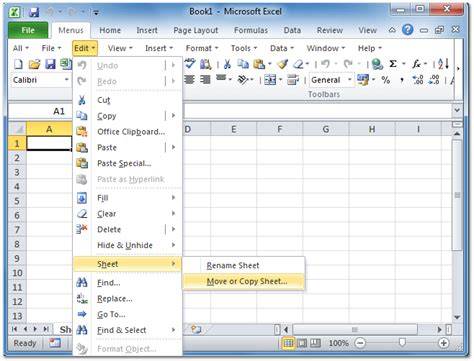Screen dimensions: 474x361
Task: Open the Calibri font dropdown
Action: point(67,80)
